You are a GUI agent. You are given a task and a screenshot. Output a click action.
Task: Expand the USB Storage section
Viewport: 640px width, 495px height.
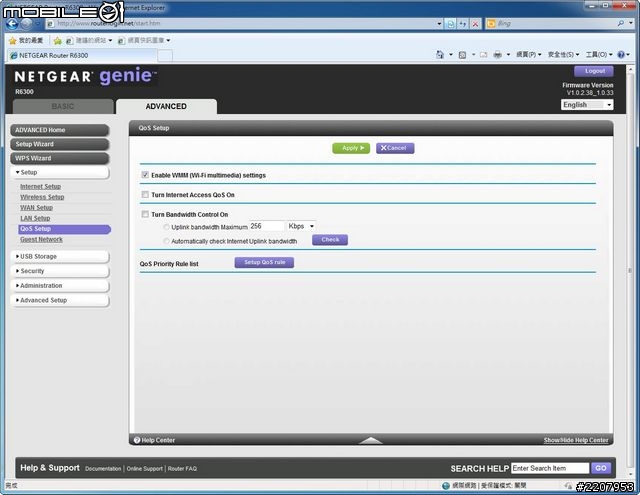coord(60,256)
